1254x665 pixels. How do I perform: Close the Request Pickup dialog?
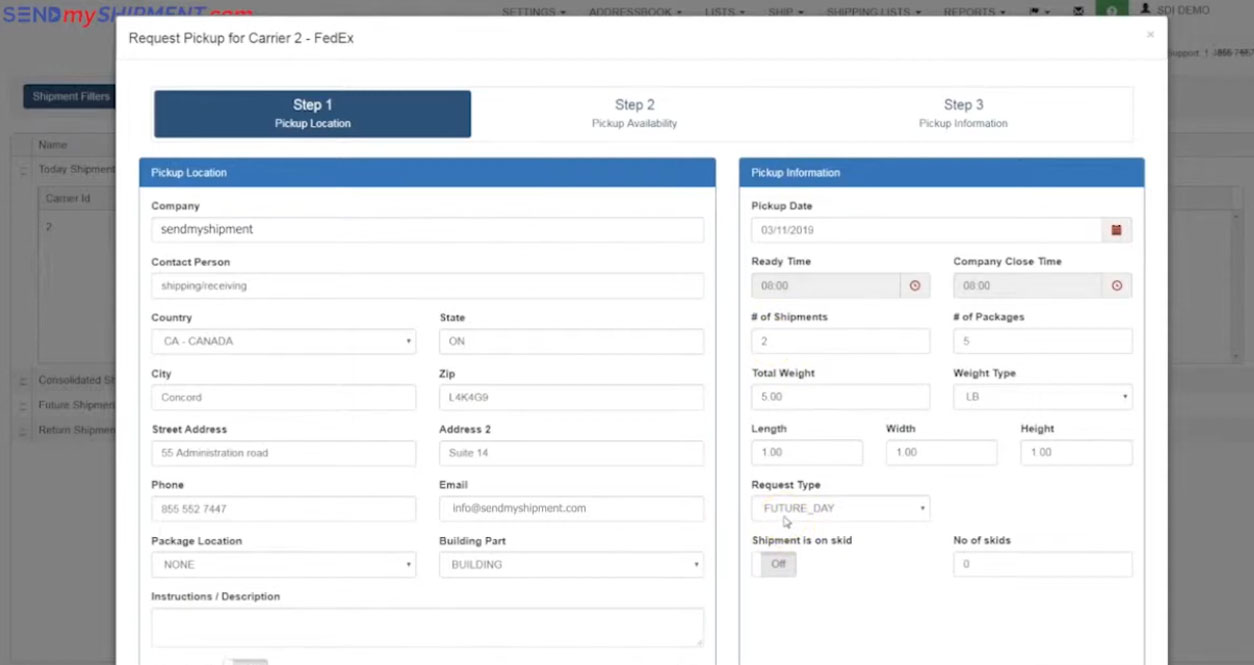click(1150, 35)
